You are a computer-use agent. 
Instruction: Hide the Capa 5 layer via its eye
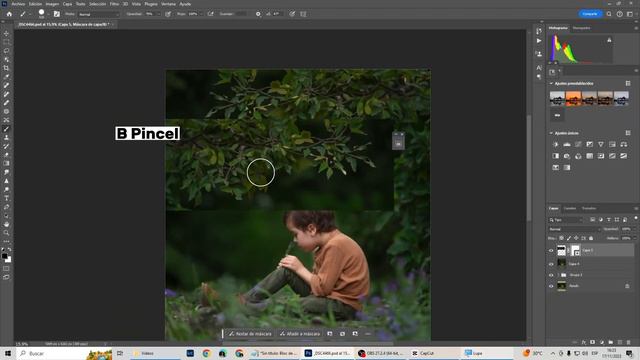(551, 251)
